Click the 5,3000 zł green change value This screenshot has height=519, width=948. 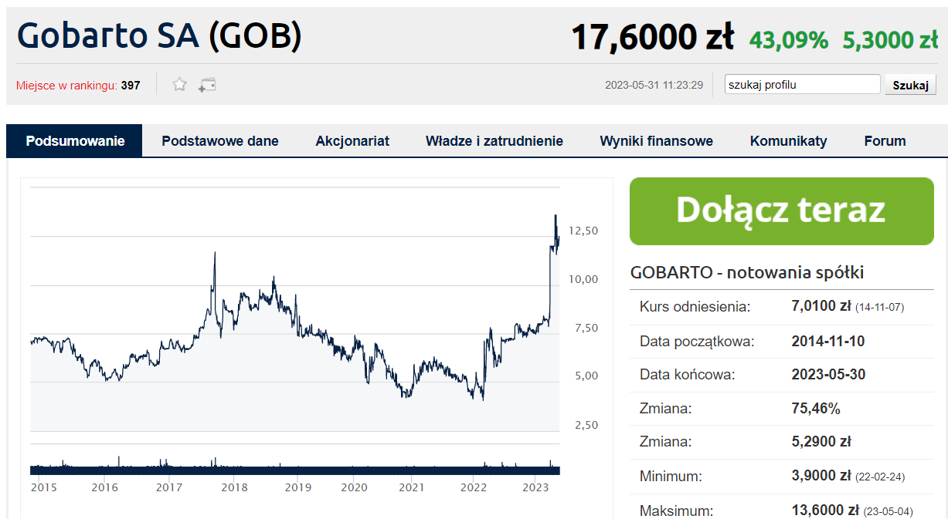point(890,41)
